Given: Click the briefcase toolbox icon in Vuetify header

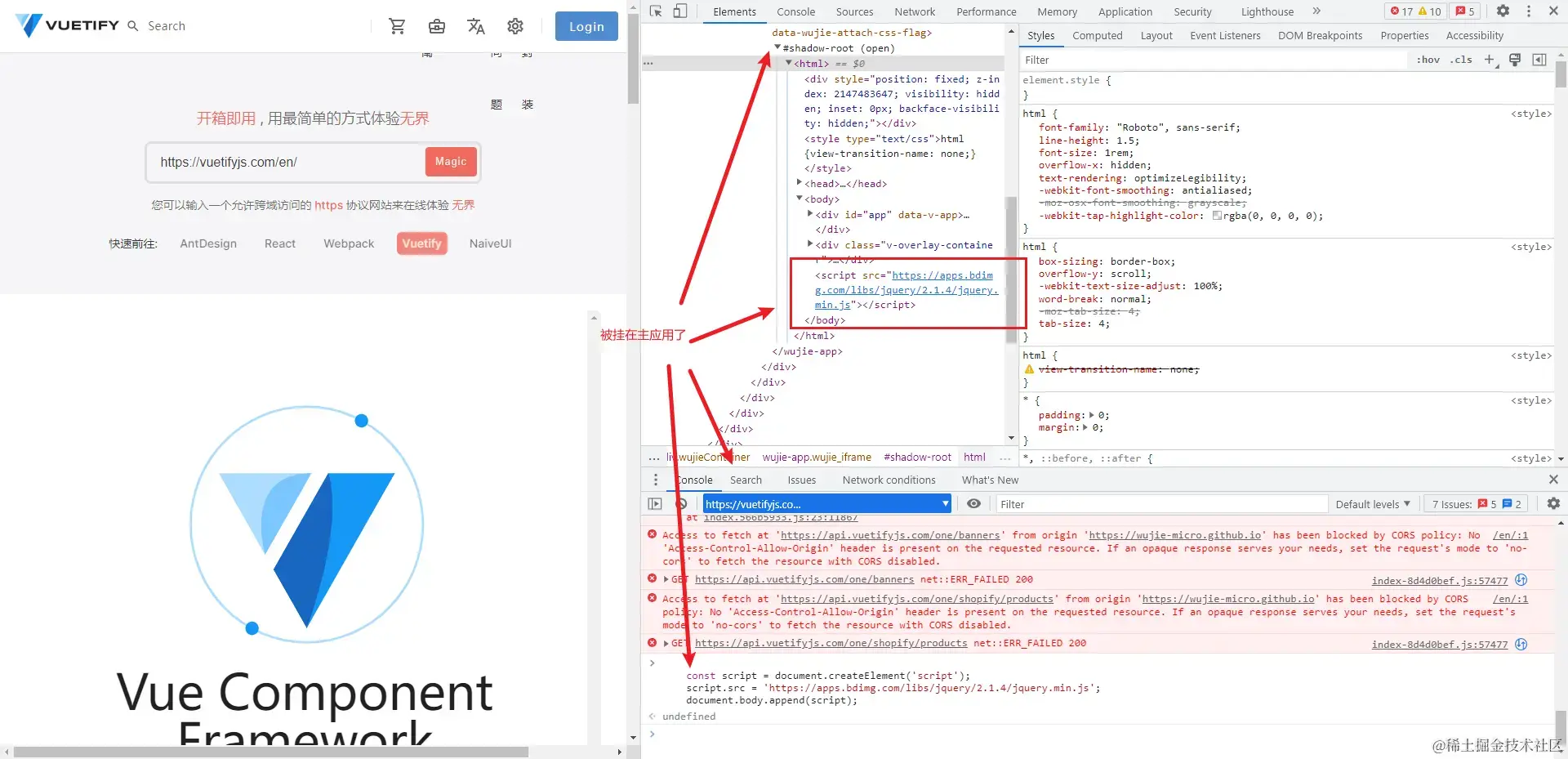Looking at the screenshot, I should tap(437, 26).
